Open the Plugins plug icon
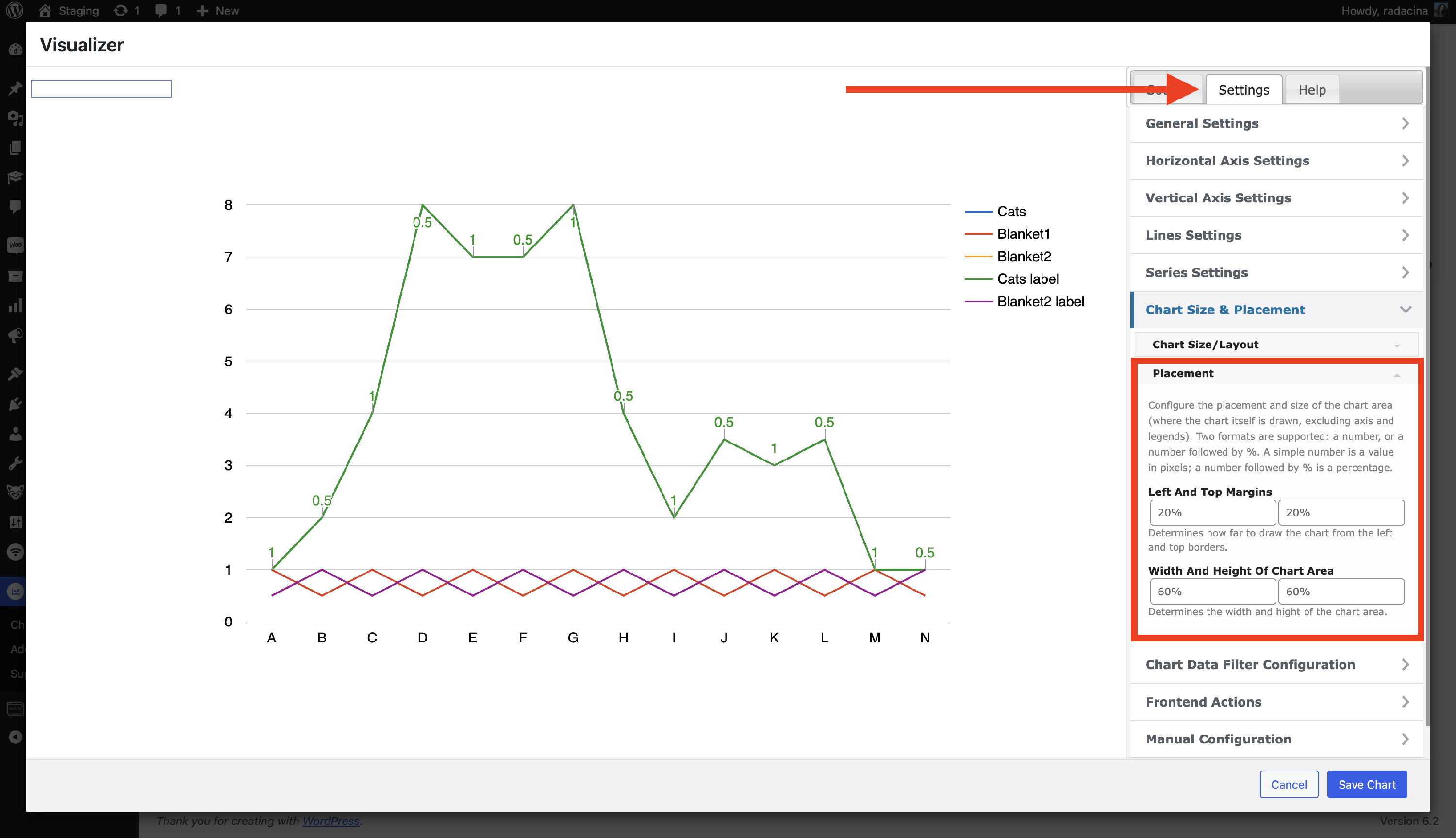Image resolution: width=1456 pixels, height=838 pixels. (x=15, y=404)
